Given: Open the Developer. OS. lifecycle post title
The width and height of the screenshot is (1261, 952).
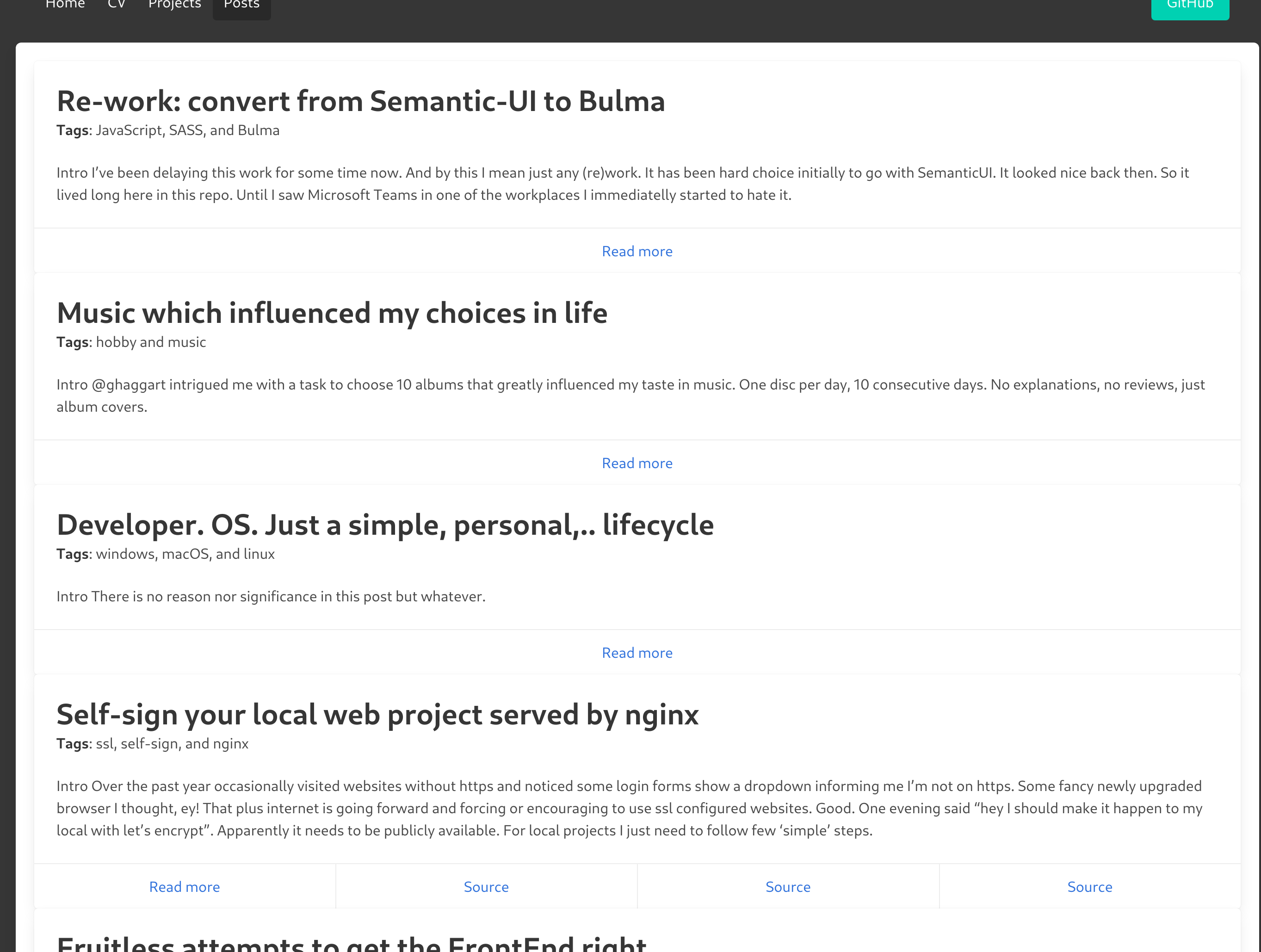Looking at the screenshot, I should click(385, 525).
